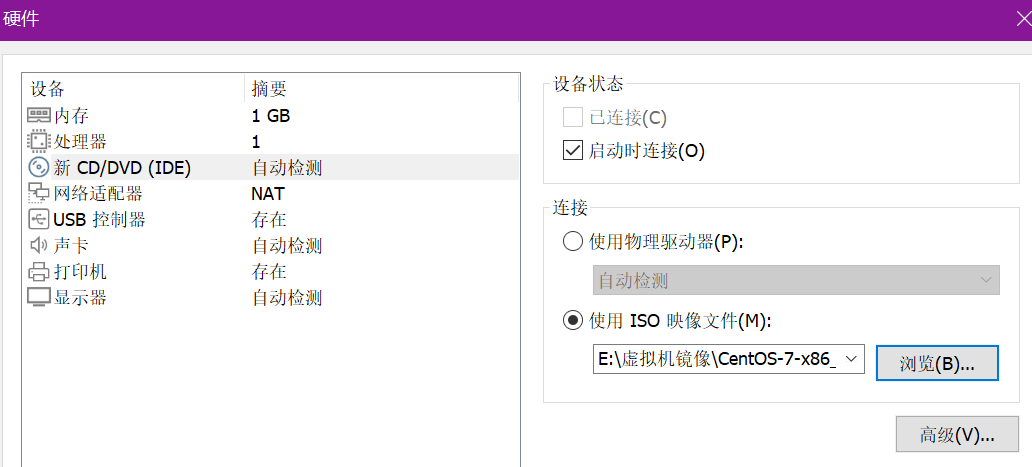Click the USB controller icon
The image size is (1032, 467).
click(39, 220)
